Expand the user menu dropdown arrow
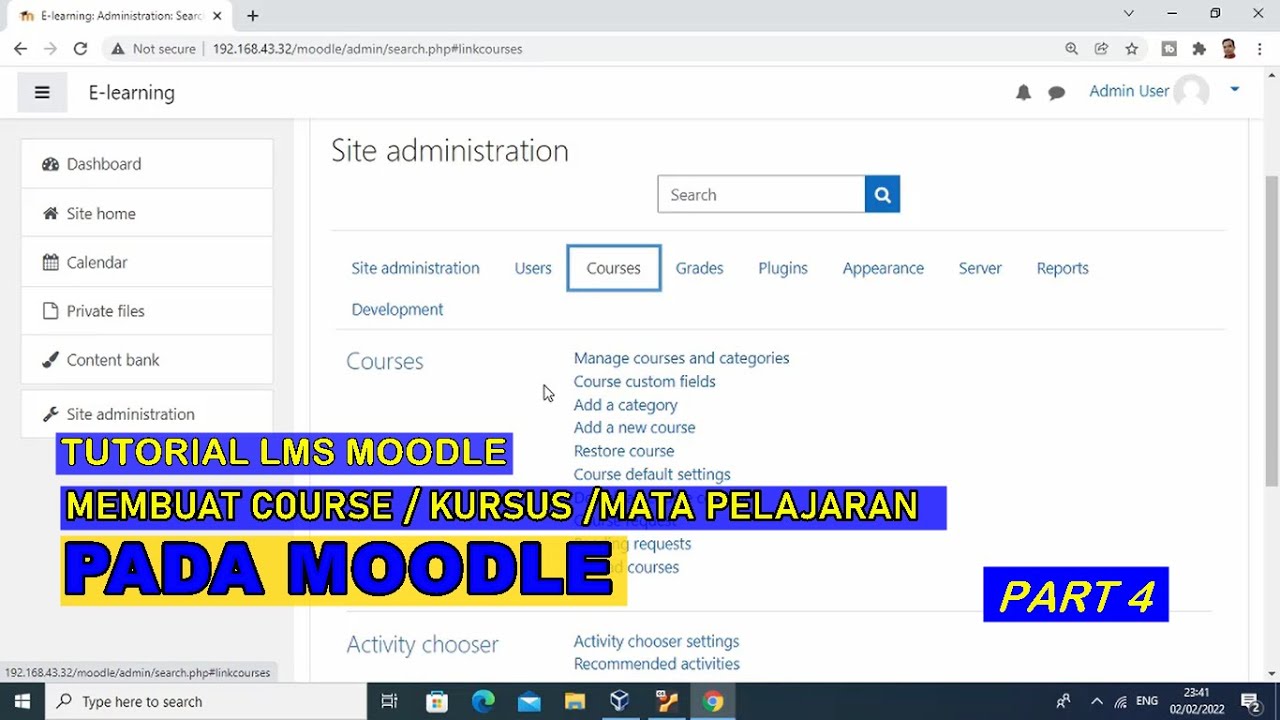 (1234, 90)
